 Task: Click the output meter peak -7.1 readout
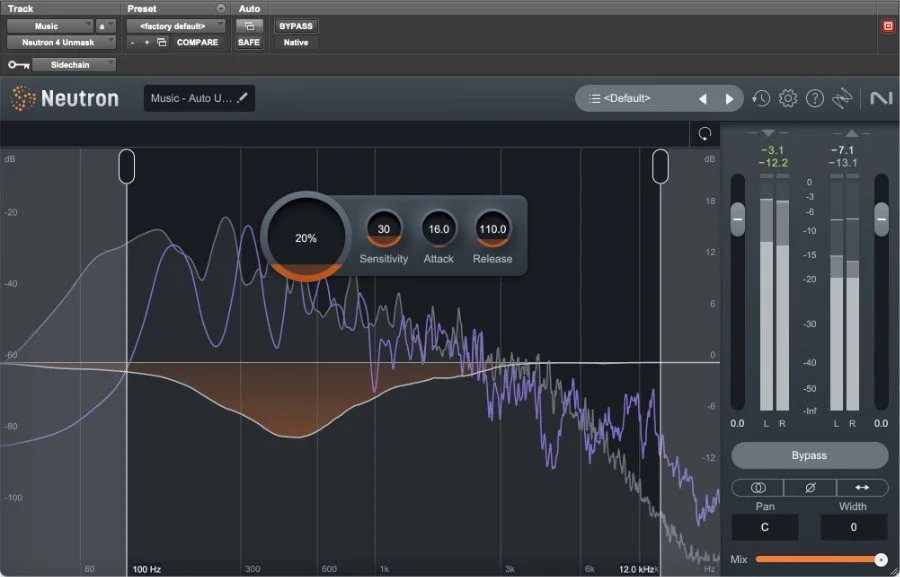pos(843,150)
